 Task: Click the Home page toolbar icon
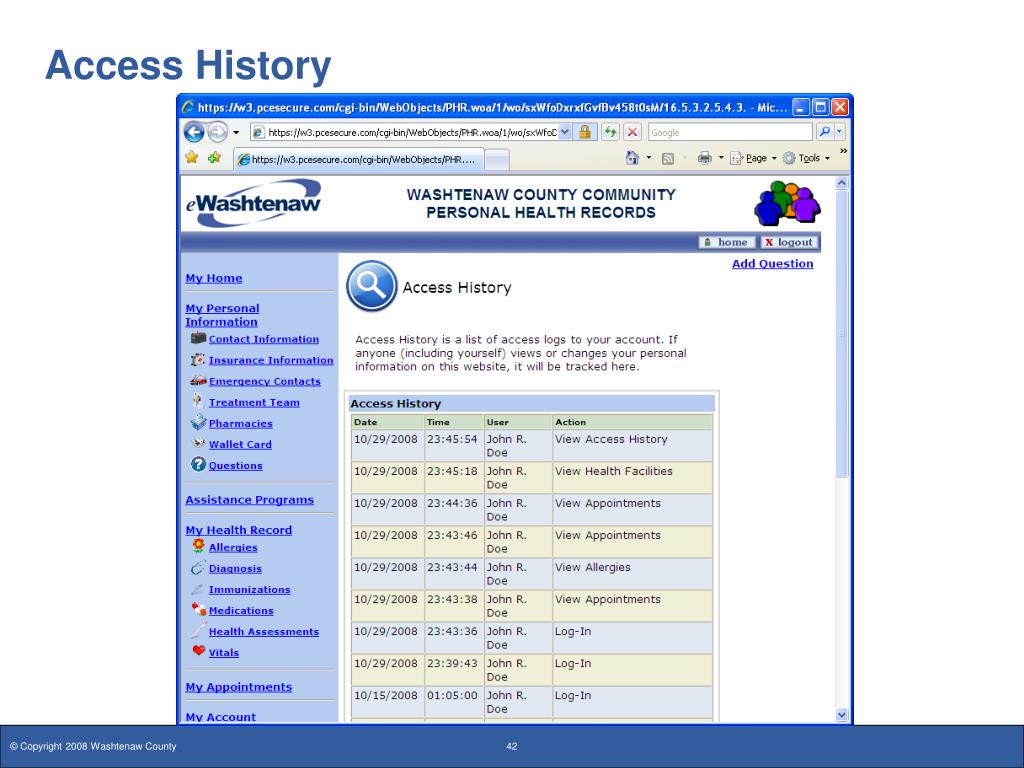[632, 158]
